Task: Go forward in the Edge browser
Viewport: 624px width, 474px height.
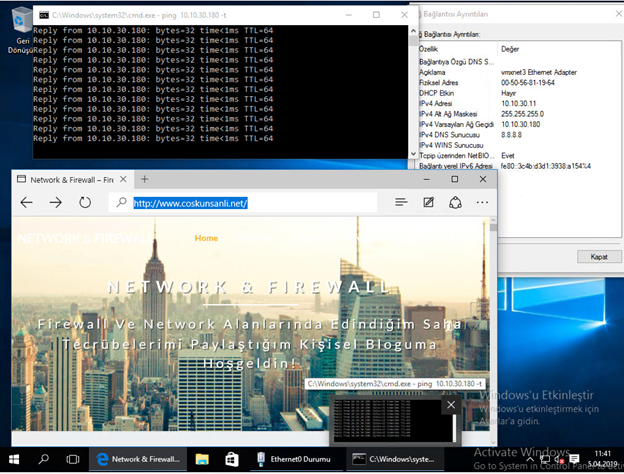Action: click(x=56, y=203)
